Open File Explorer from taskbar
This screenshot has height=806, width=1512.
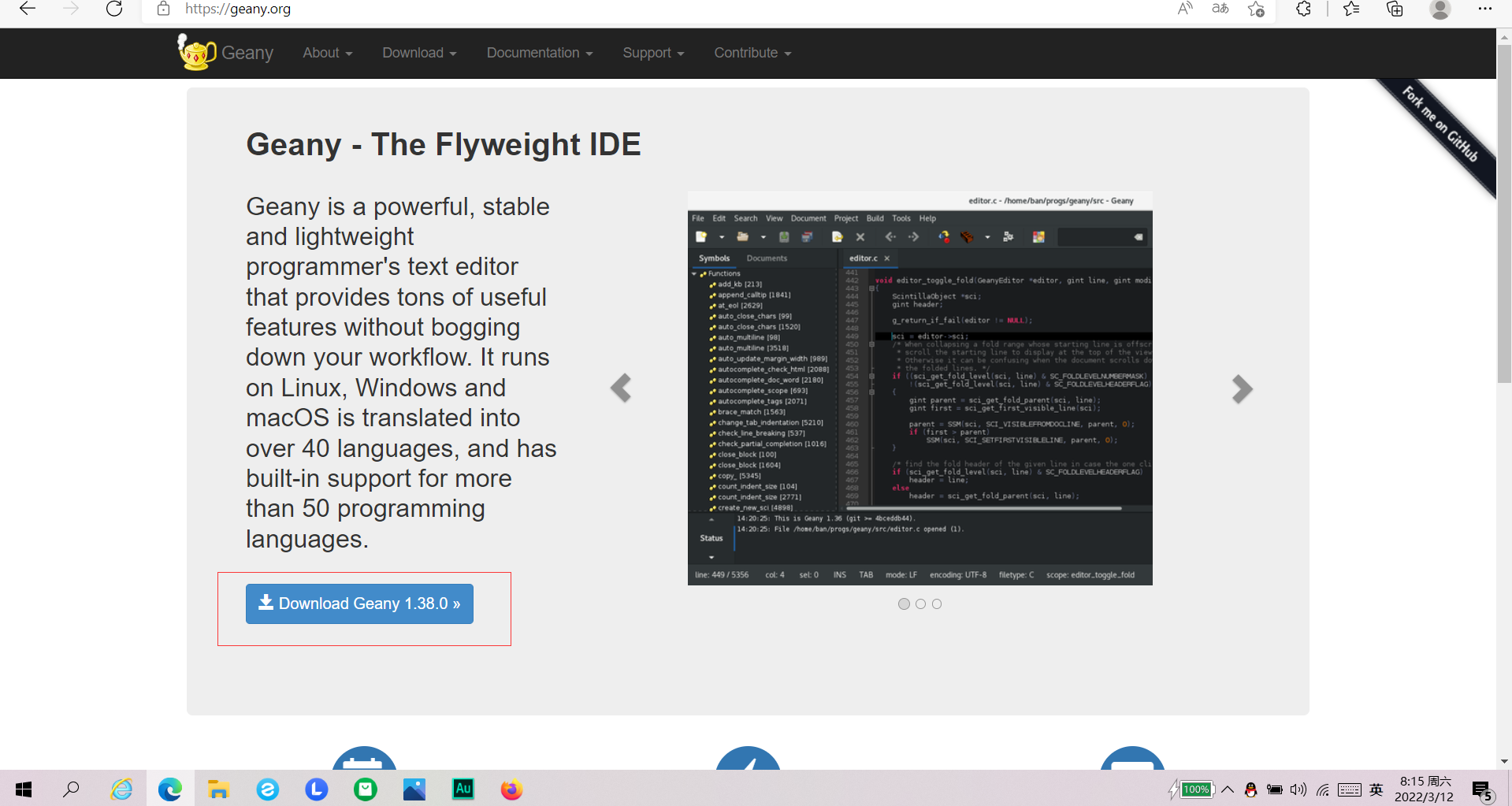point(218,789)
